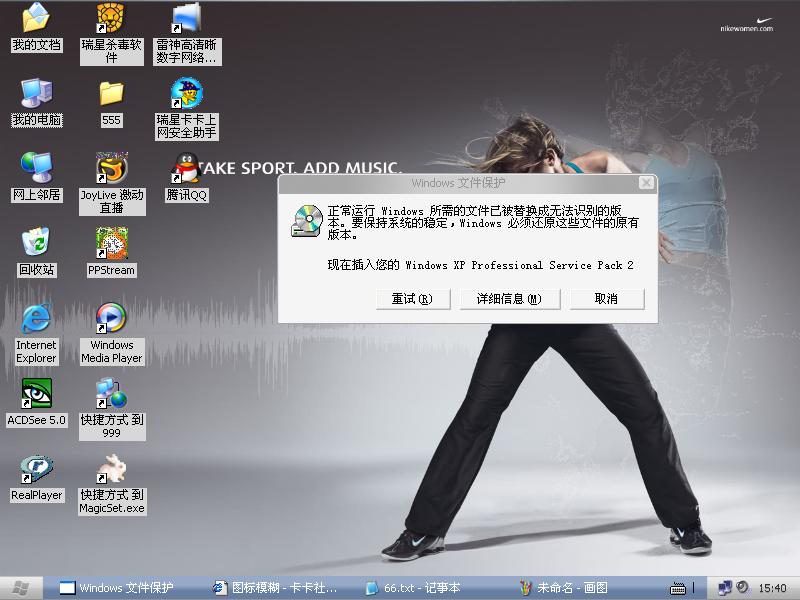Click the keyboard language bar icon
800x600 pixels.
click(678, 588)
